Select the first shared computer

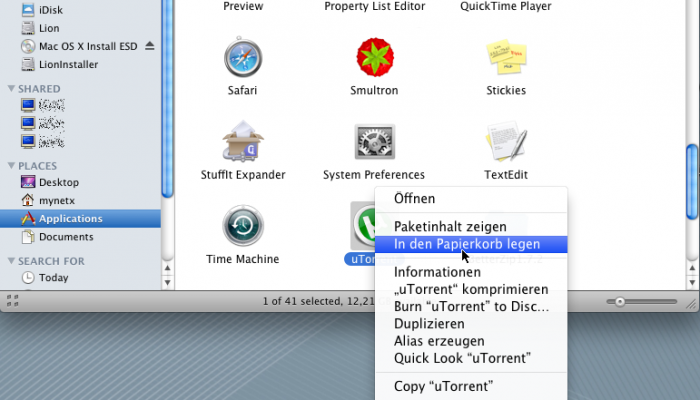click(43, 105)
